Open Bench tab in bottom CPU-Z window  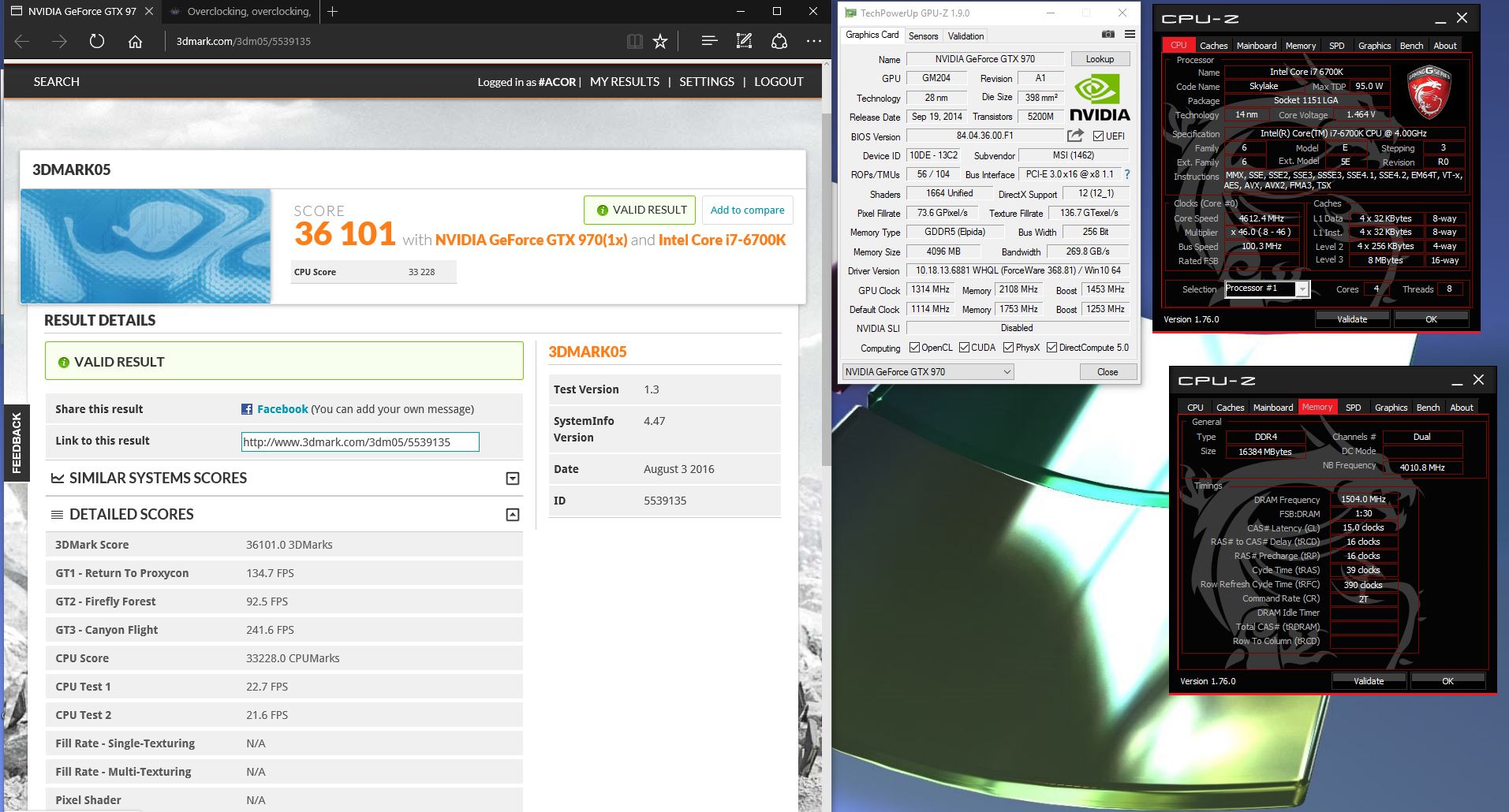tap(1428, 408)
